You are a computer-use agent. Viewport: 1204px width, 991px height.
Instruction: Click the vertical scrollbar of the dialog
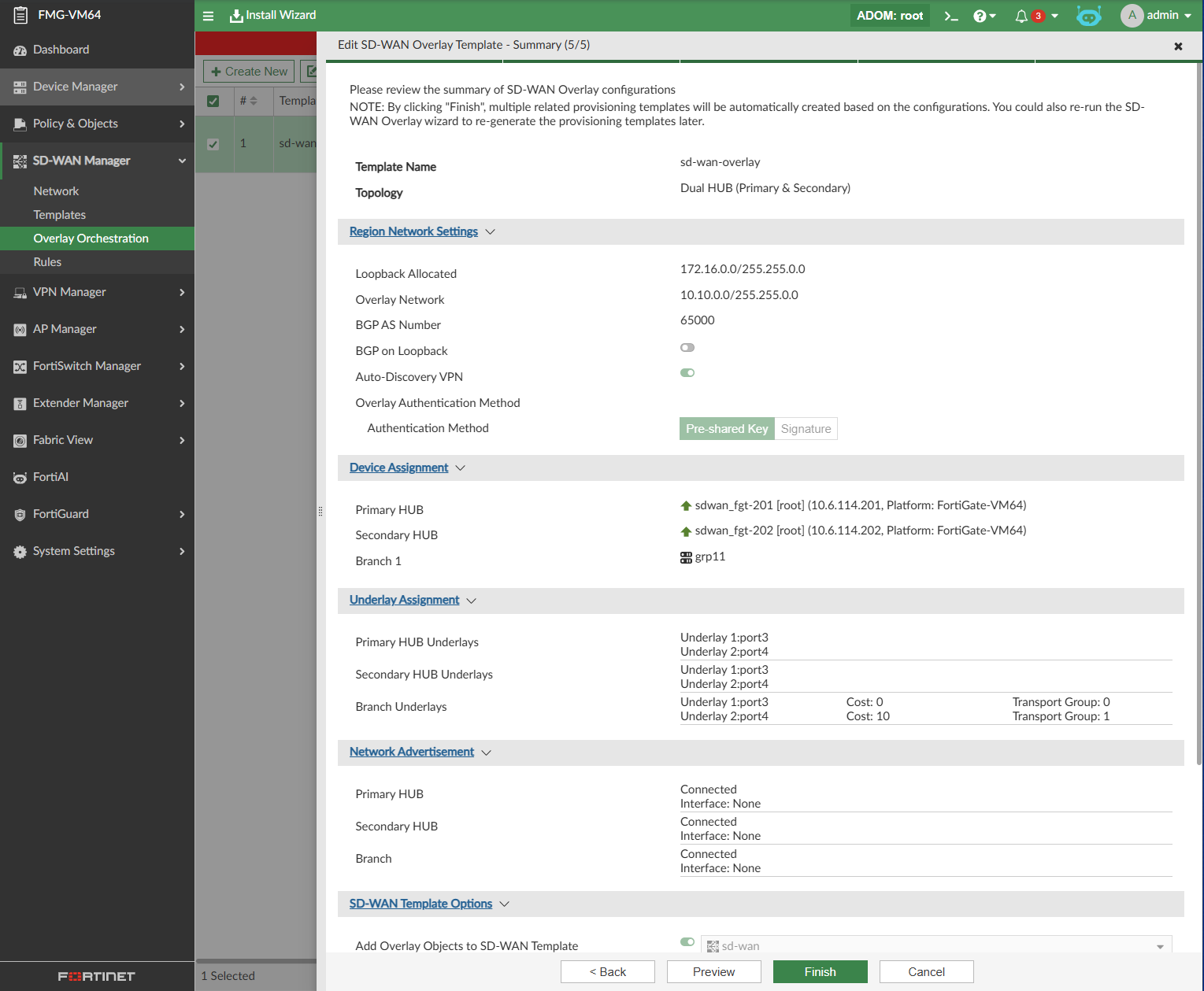pos(1199,413)
